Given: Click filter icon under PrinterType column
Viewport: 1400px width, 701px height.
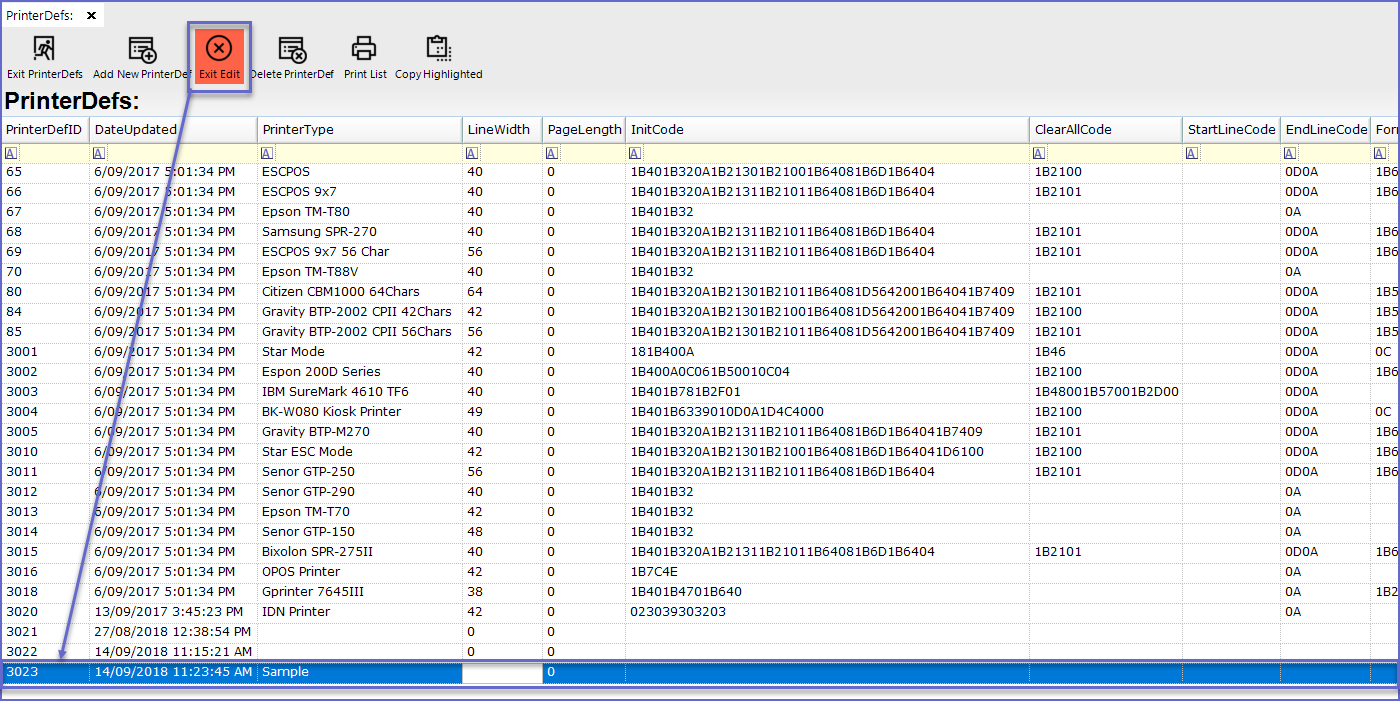Looking at the screenshot, I should [267, 153].
